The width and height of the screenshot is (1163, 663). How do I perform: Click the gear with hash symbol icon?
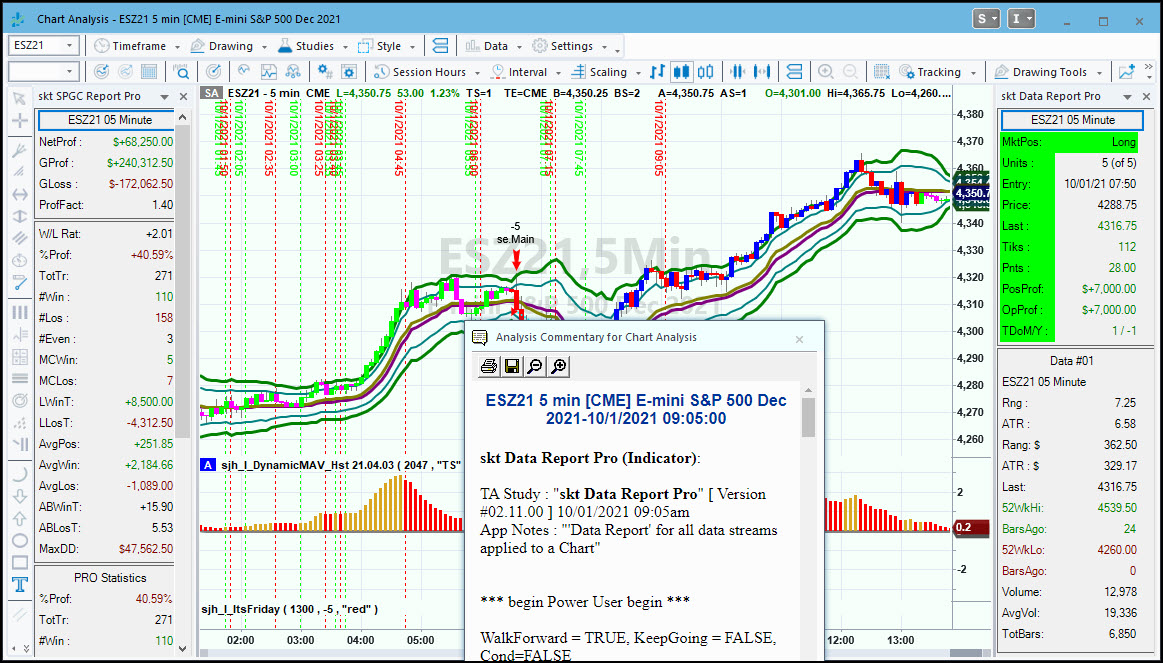pos(325,72)
